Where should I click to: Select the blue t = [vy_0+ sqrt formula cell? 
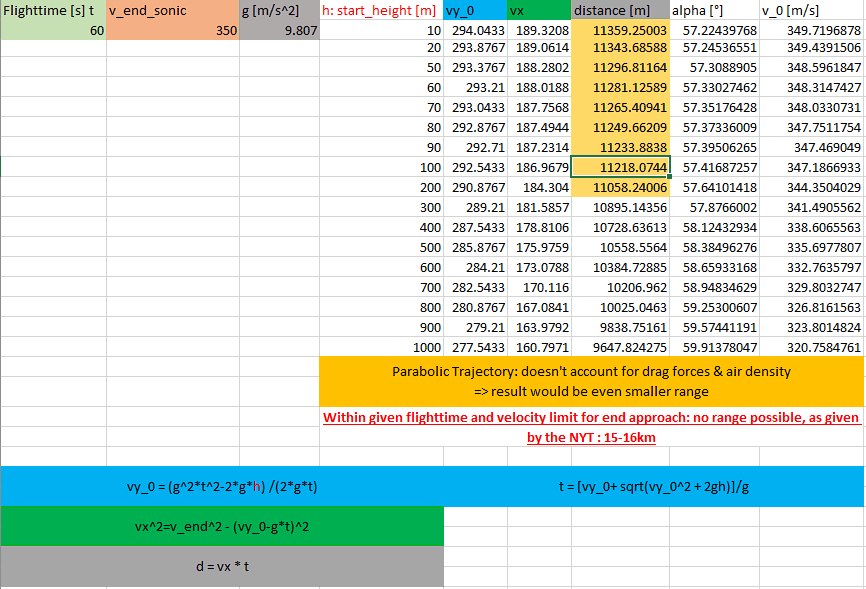(654, 487)
